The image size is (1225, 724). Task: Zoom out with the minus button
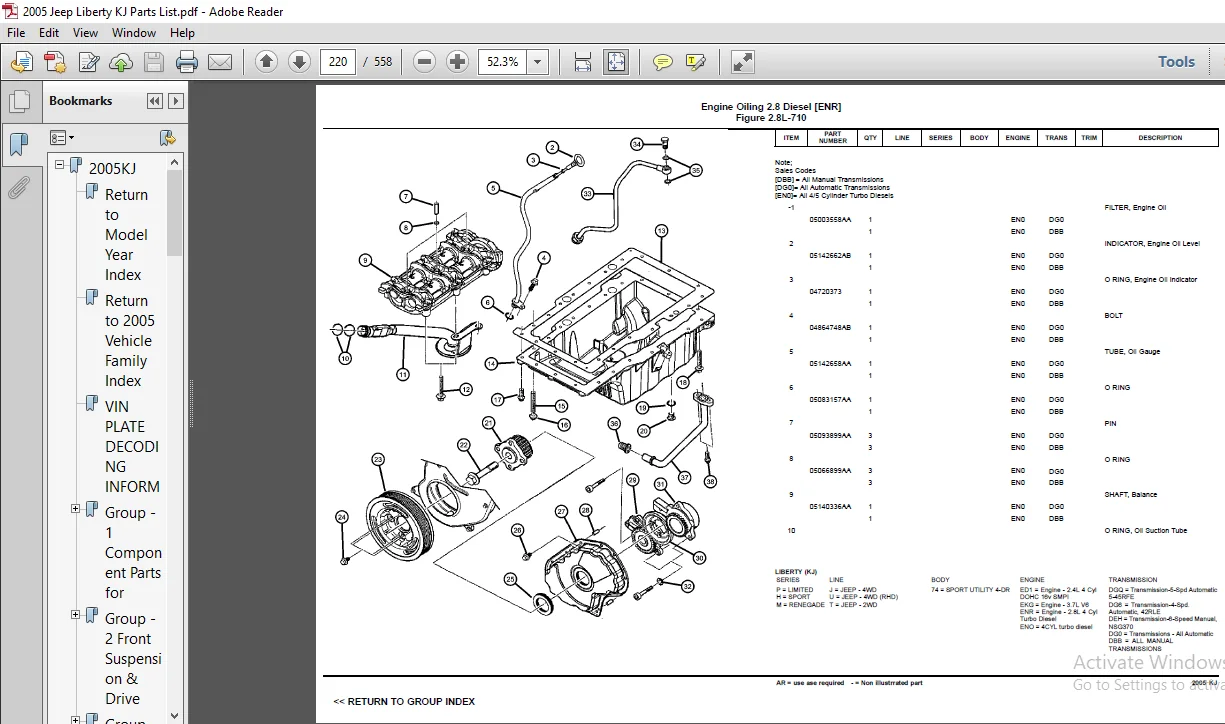(x=424, y=62)
